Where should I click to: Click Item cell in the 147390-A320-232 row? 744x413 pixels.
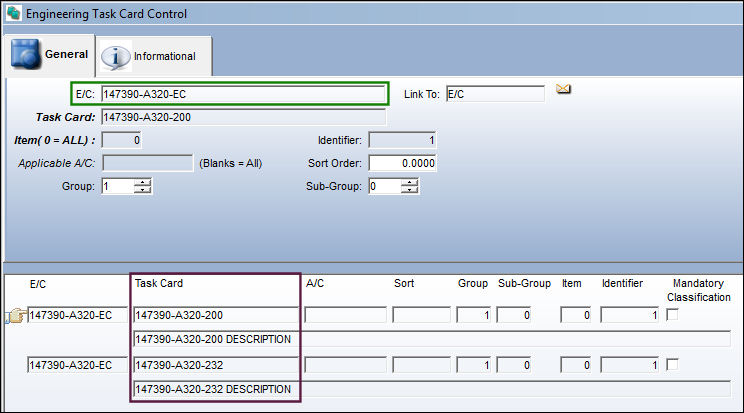(x=576, y=365)
